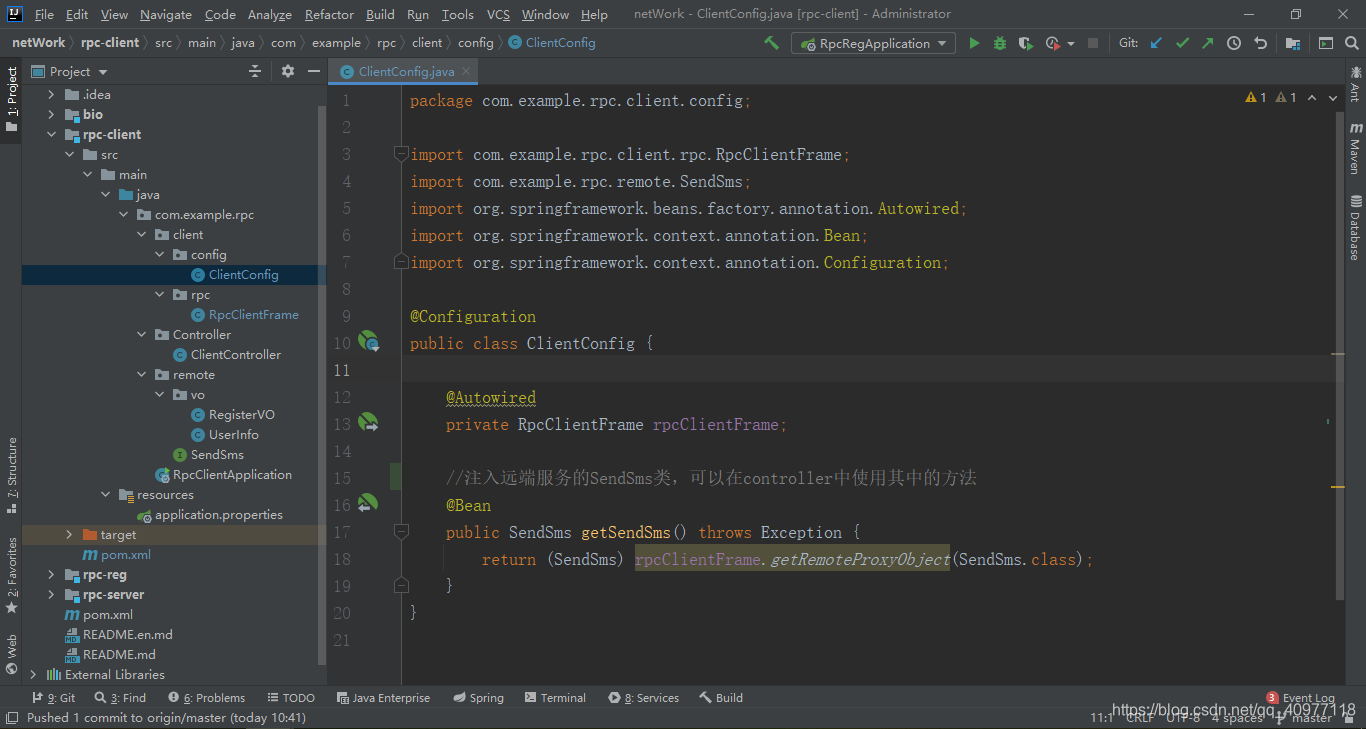Image resolution: width=1366 pixels, height=729 pixels.
Task: Open the TODO tool window
Action: coord(291,698)
